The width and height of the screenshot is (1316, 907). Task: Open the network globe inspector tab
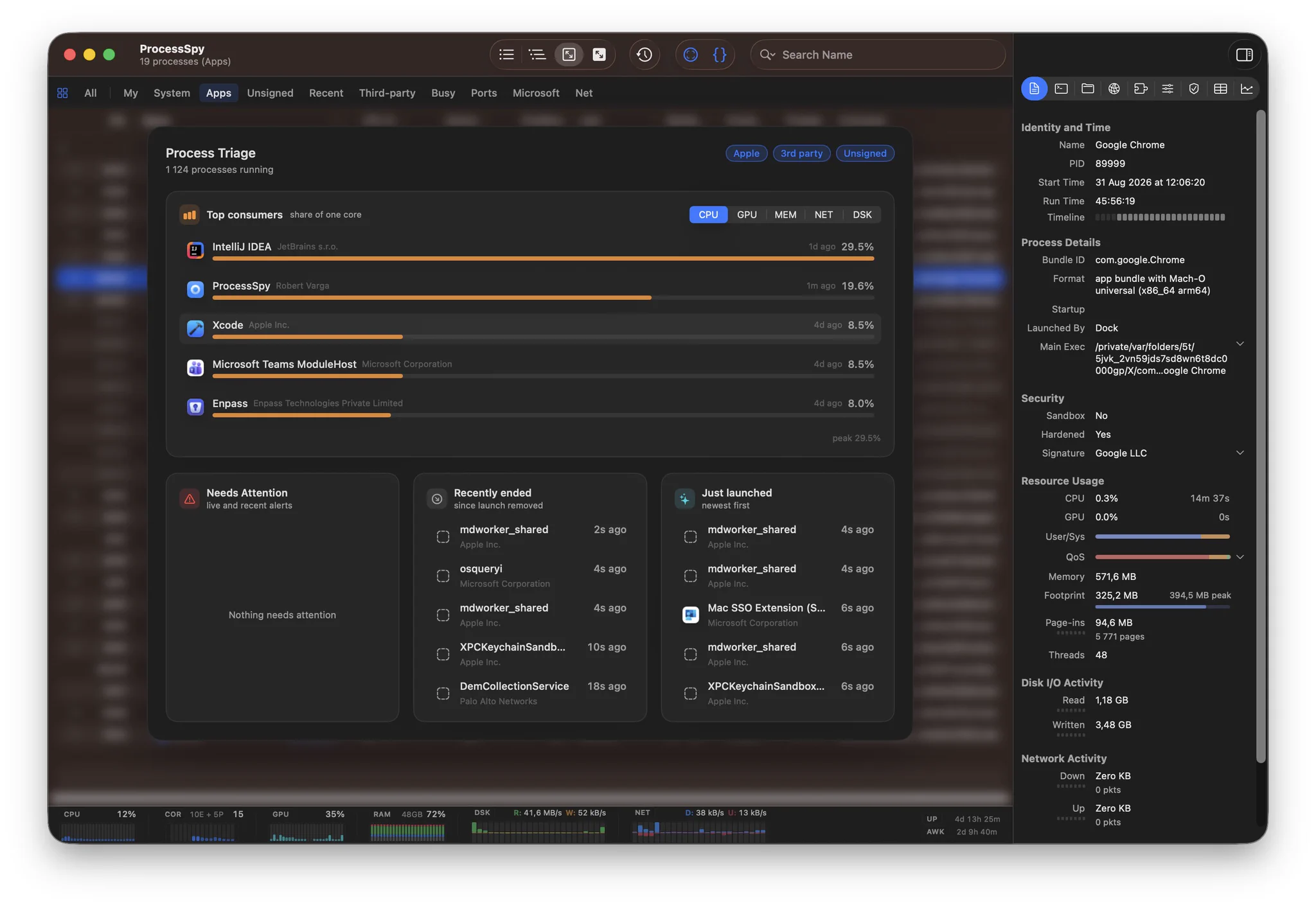click(1114, 89)
